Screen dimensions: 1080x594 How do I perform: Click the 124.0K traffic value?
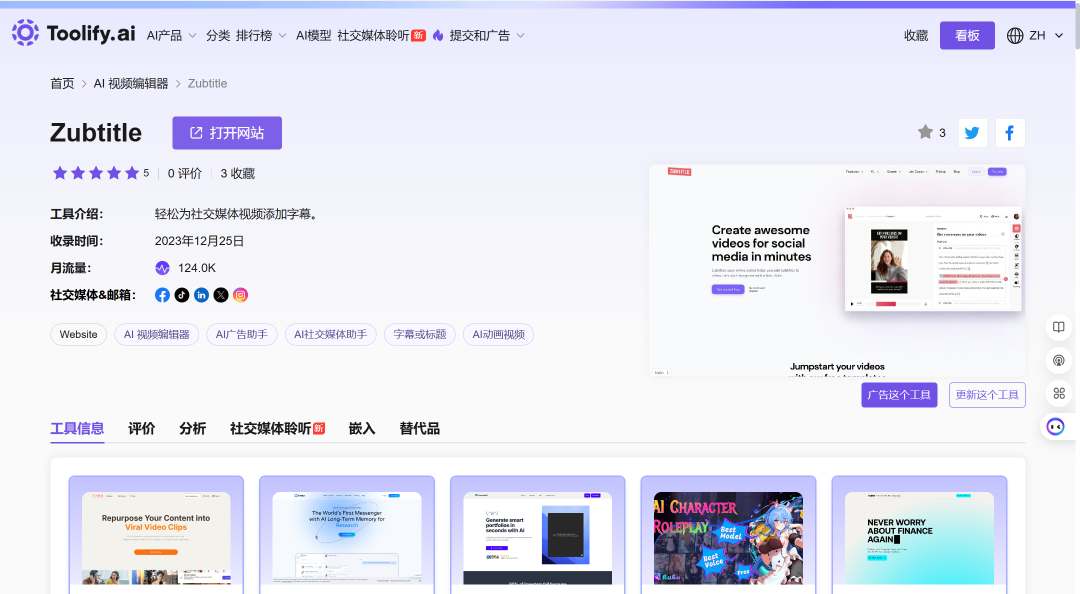[197, 268]
